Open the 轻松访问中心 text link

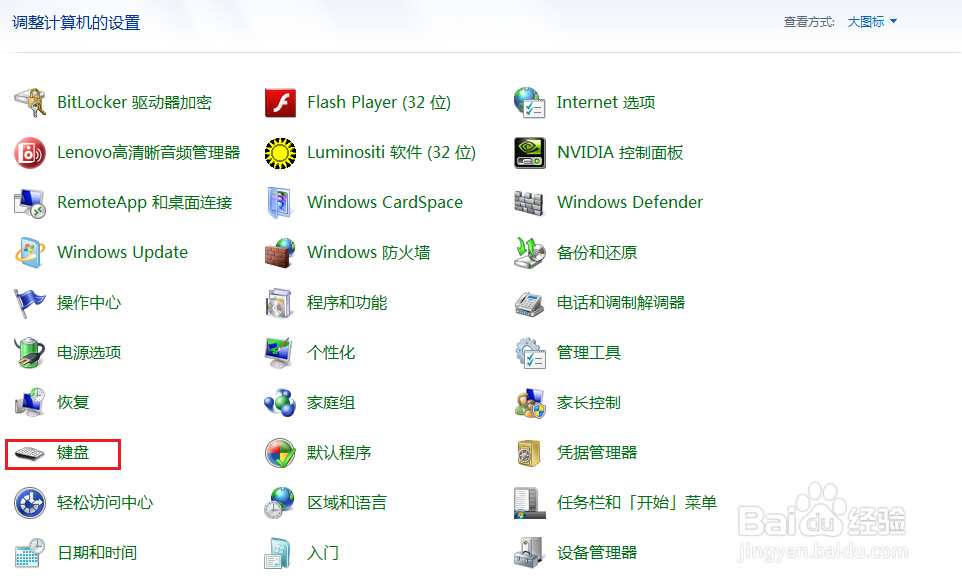tap(105, 503)
